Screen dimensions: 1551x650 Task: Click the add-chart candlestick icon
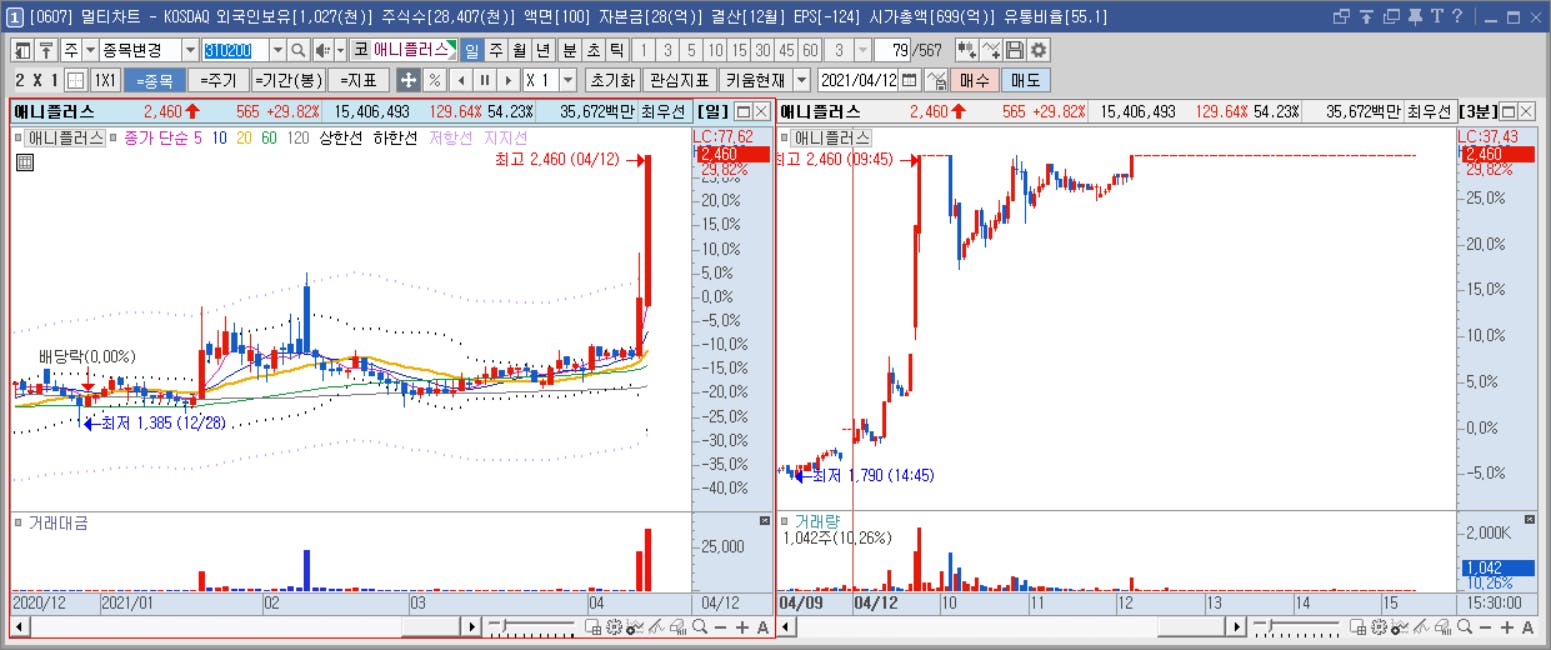coord(967,50)
